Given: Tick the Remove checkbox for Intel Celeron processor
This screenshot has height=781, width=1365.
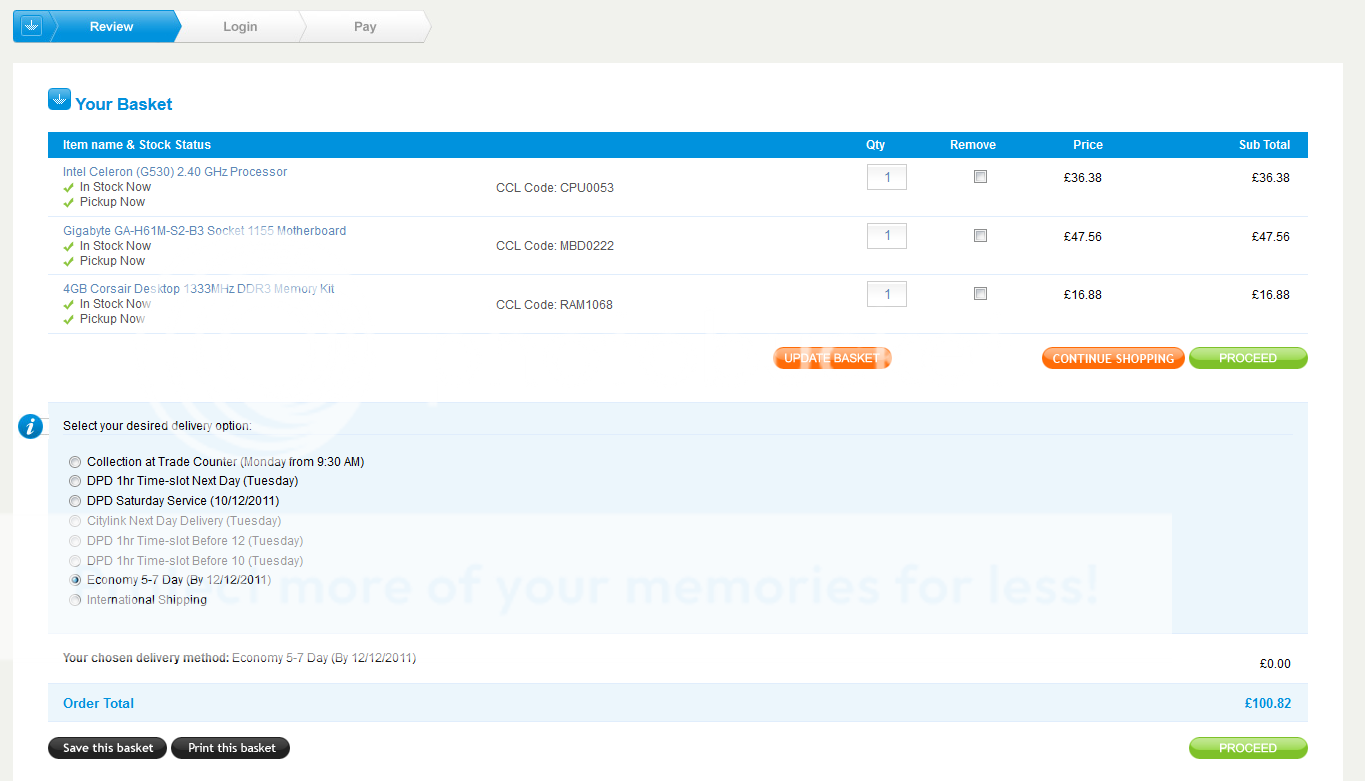Looking at the screenshot, I should coord(980,177).
